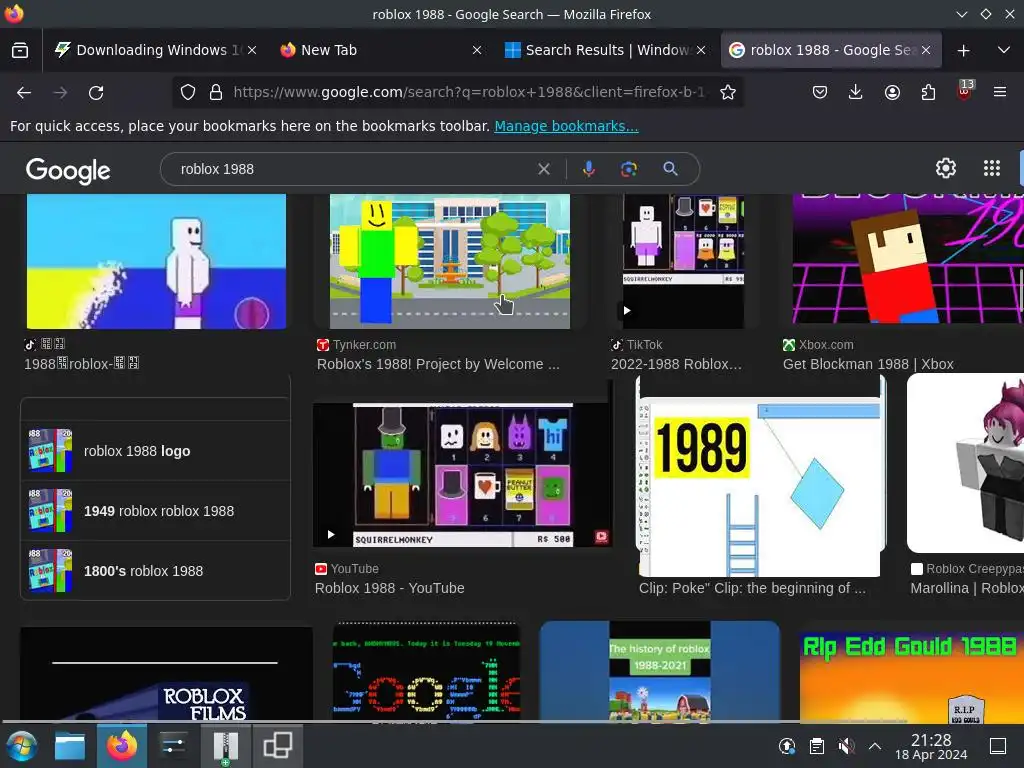1024x768 pixels.
Task: Start Google voice search microphone
Action: [x=588, y=169]
